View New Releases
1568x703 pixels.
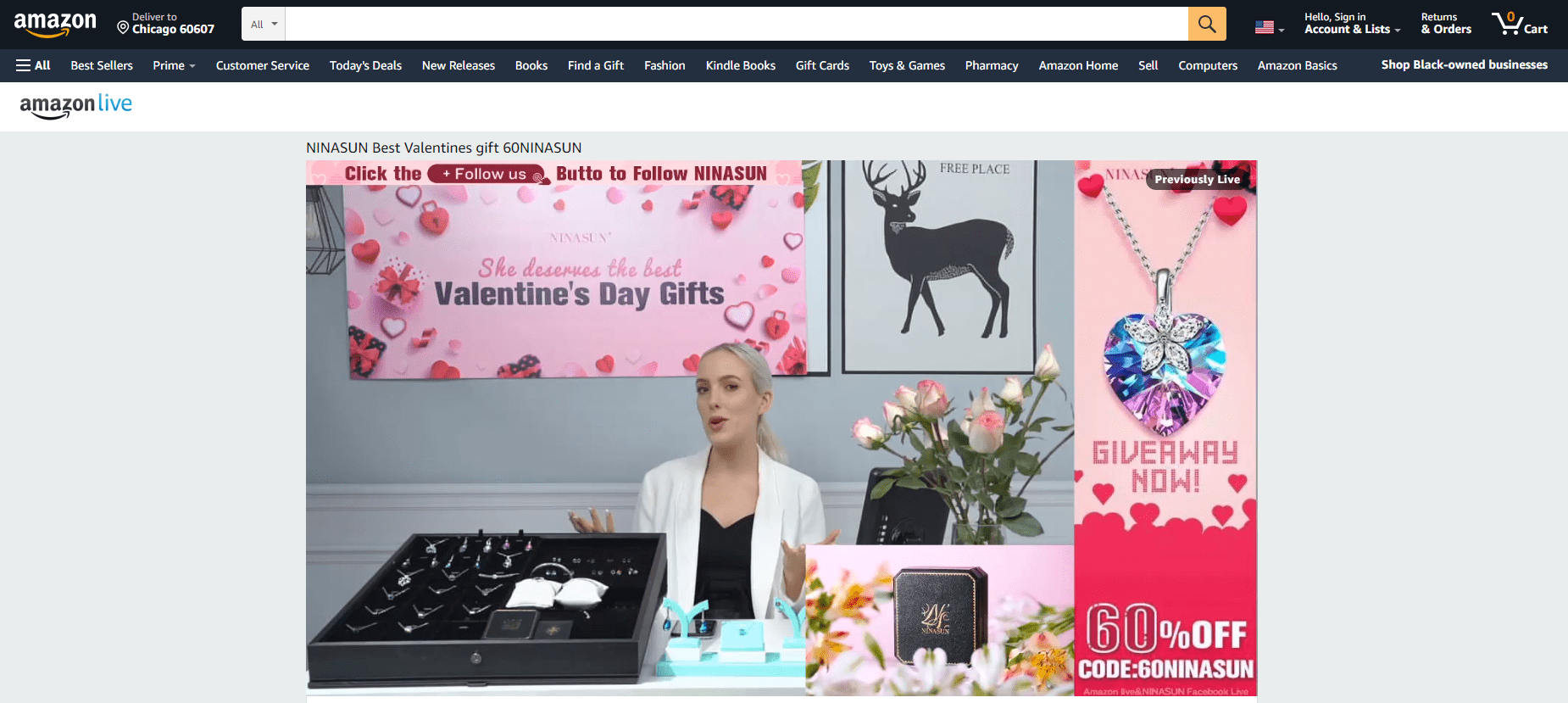click(x=459, y=65)
